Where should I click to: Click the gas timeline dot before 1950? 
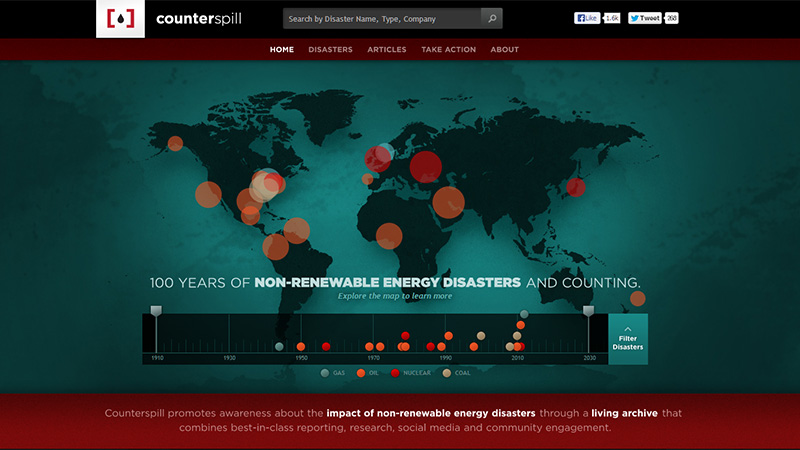[x=279, y=347]
